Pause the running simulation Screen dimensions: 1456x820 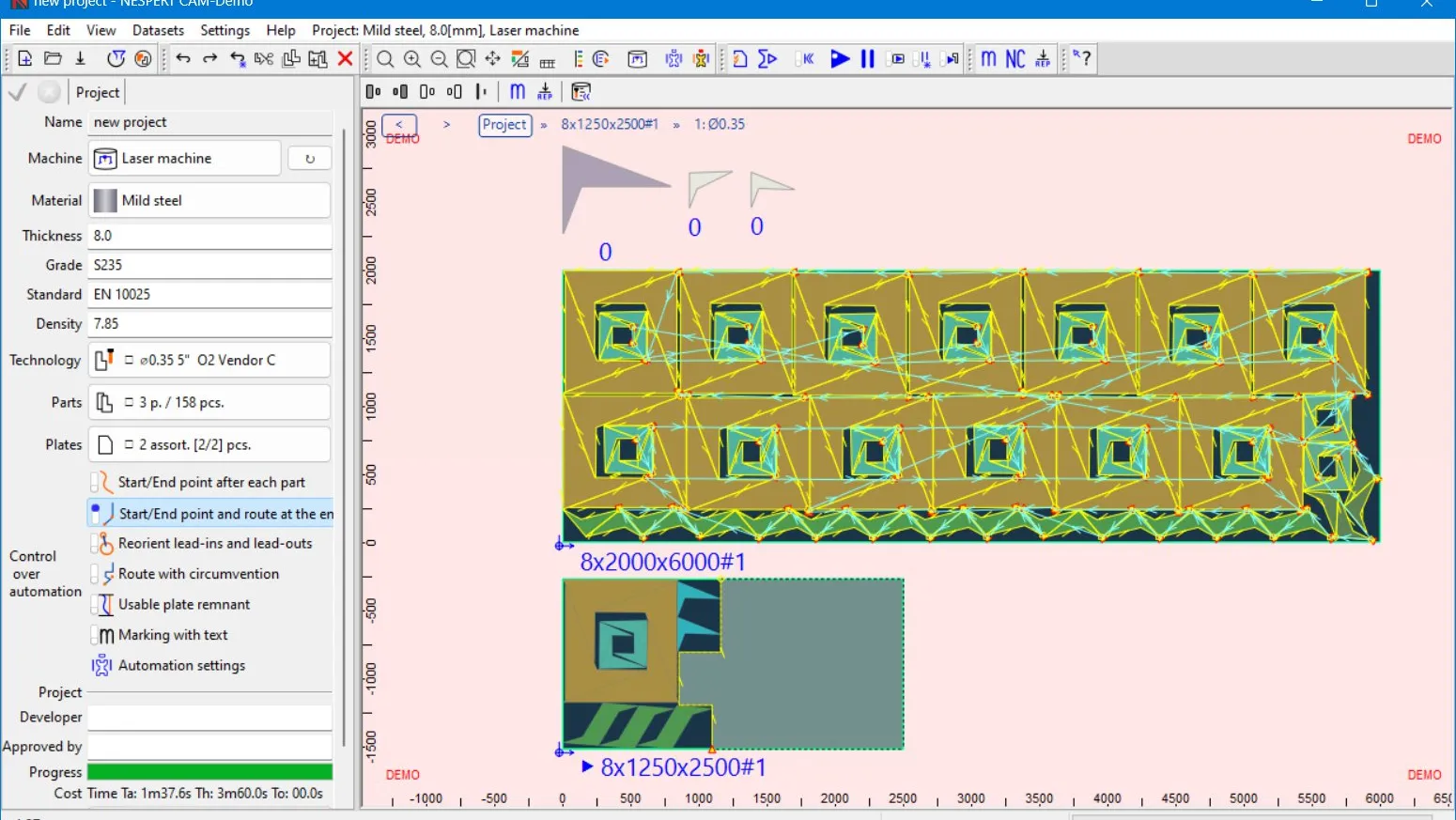point(867,58)
